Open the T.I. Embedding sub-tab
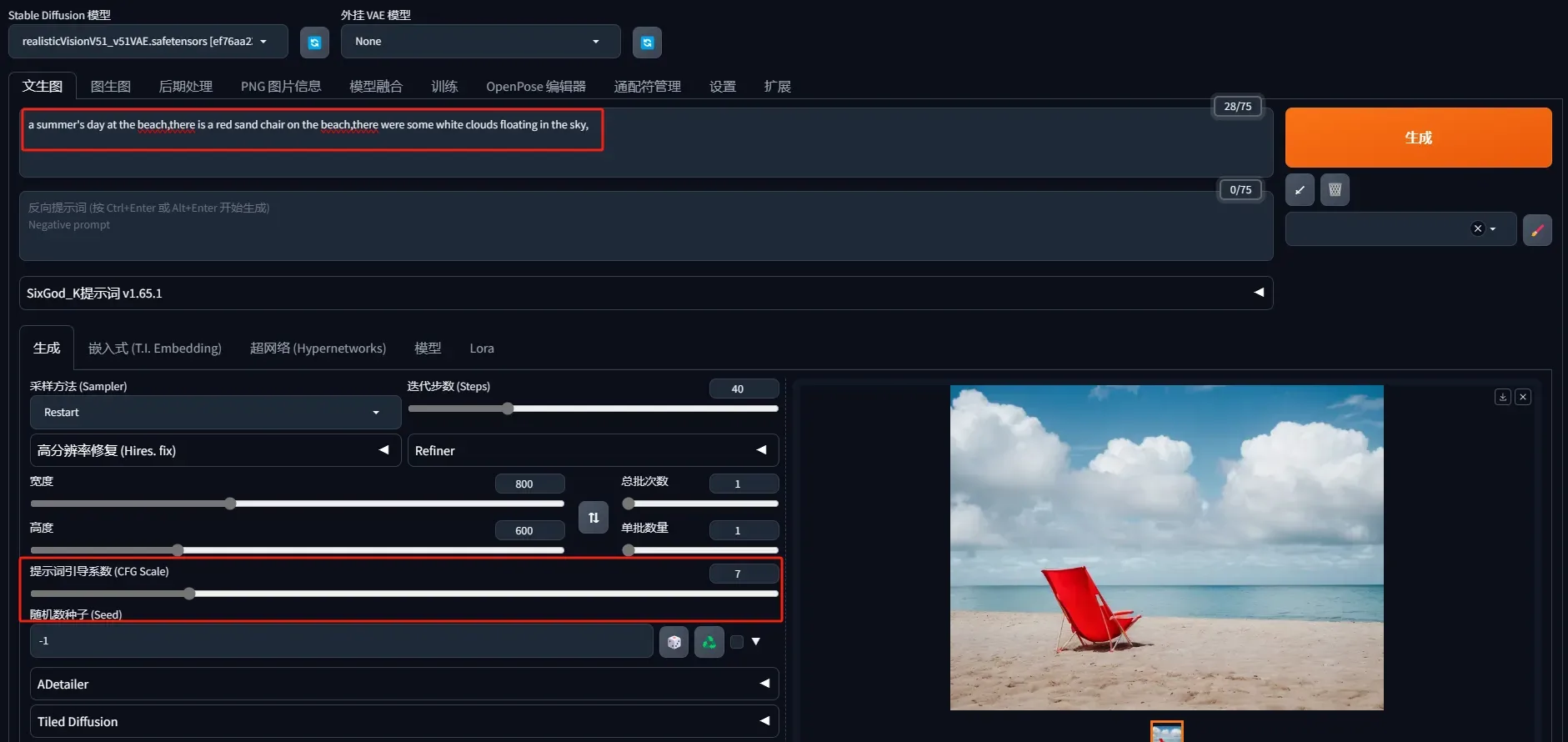This screenshot has width=1568, height=742. [x=155, y=348]
